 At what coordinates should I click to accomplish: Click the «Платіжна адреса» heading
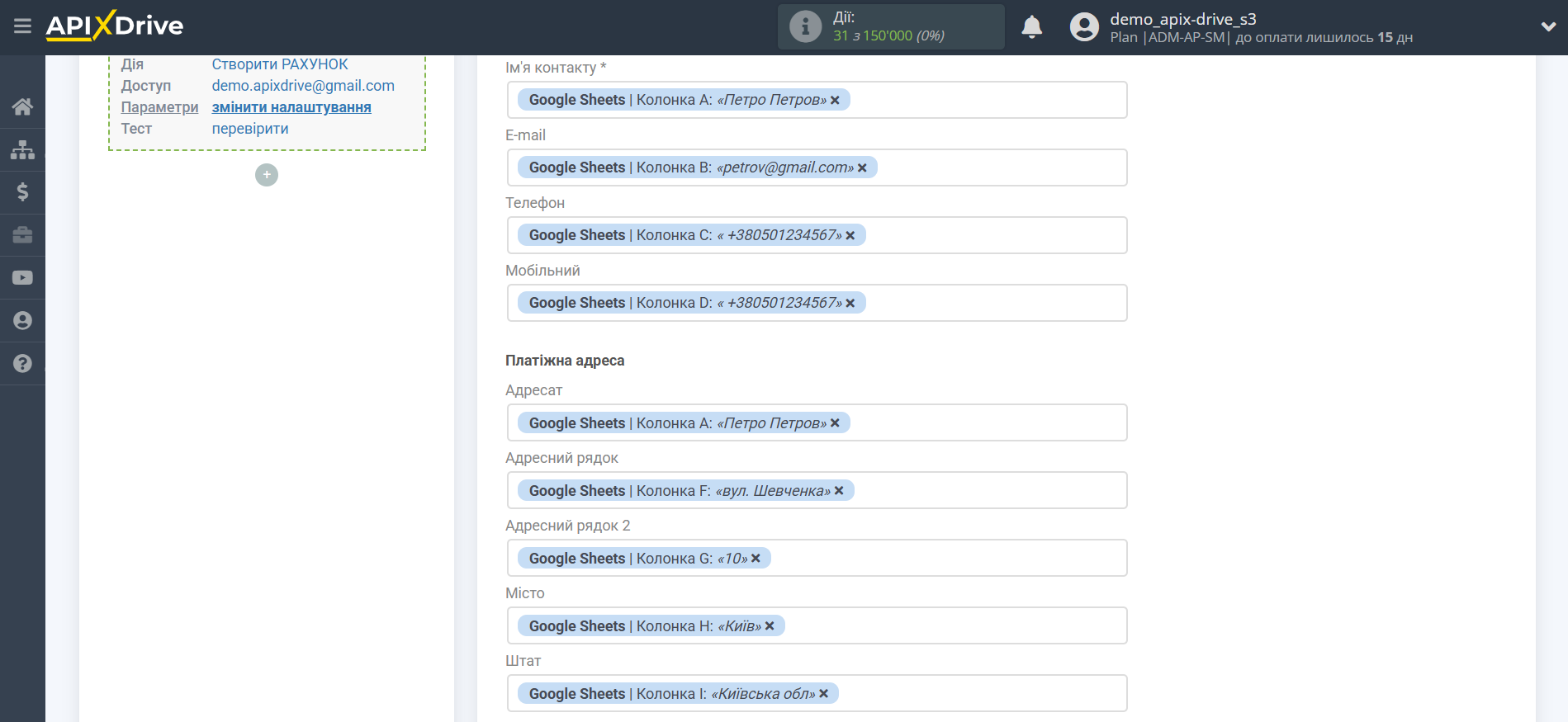tap(565, 361)
